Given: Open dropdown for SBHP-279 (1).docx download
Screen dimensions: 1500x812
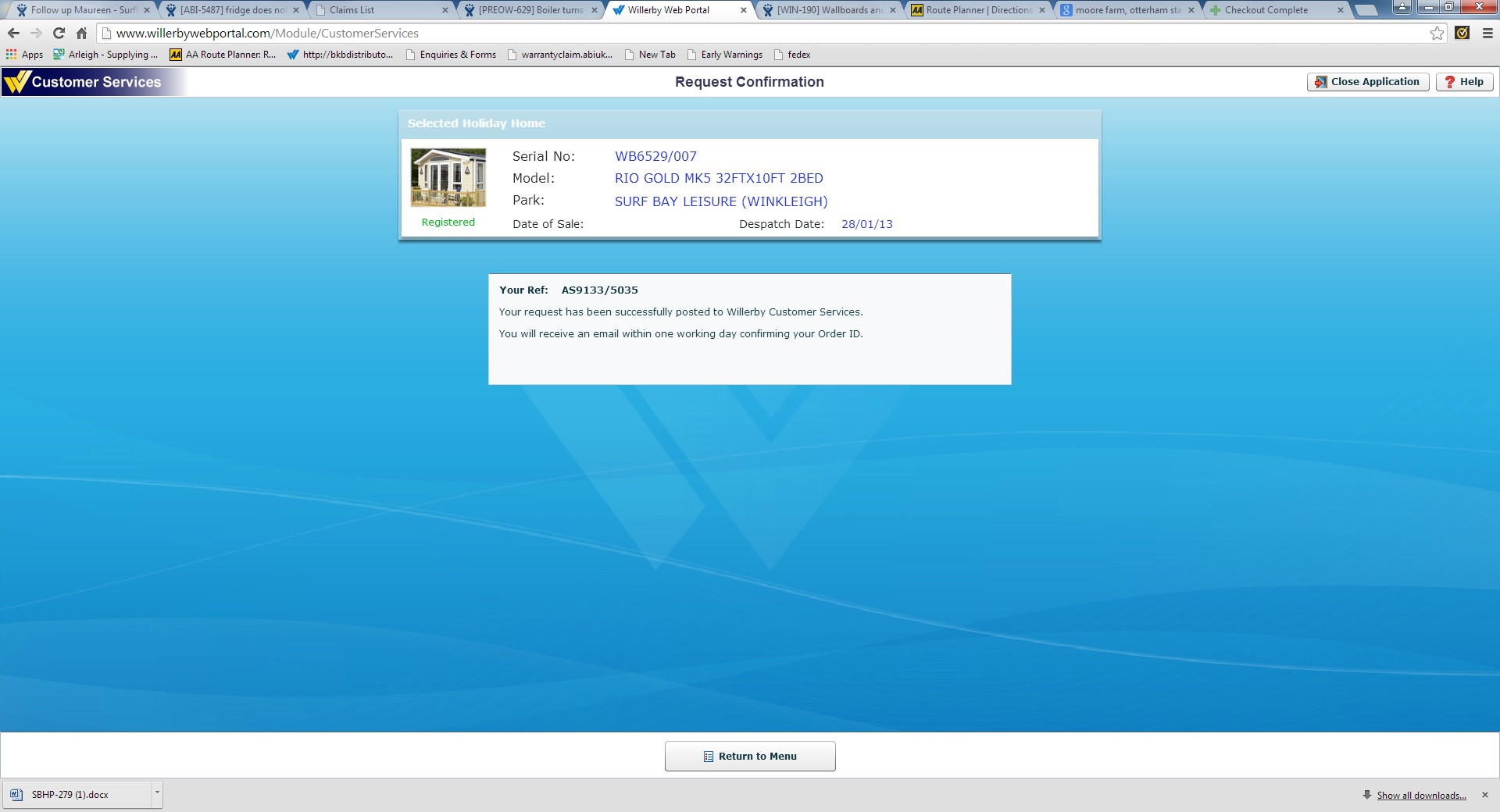Looking at the screenshot, I should [157, 794].
